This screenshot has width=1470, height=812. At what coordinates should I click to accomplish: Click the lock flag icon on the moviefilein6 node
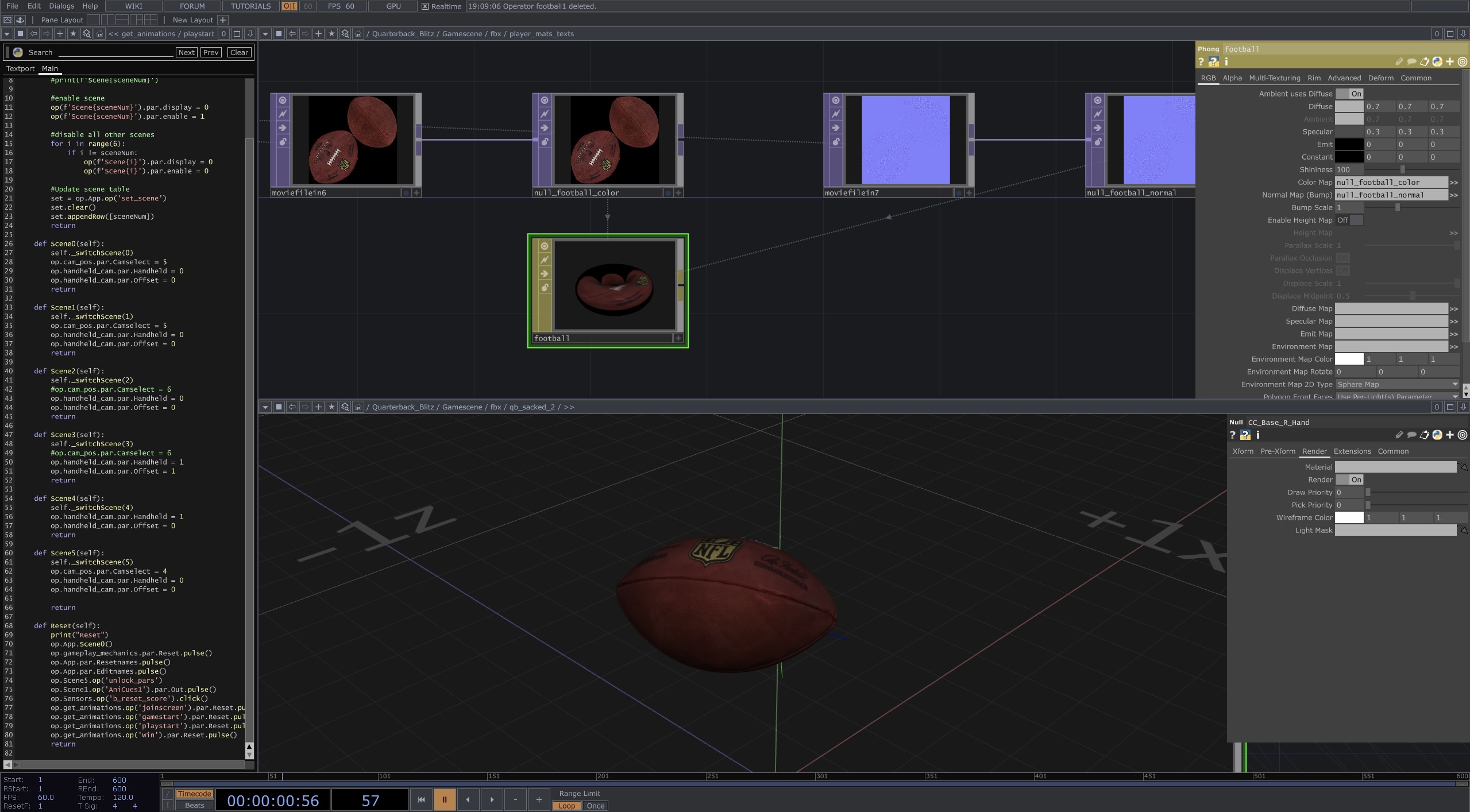tap(283, 142)
